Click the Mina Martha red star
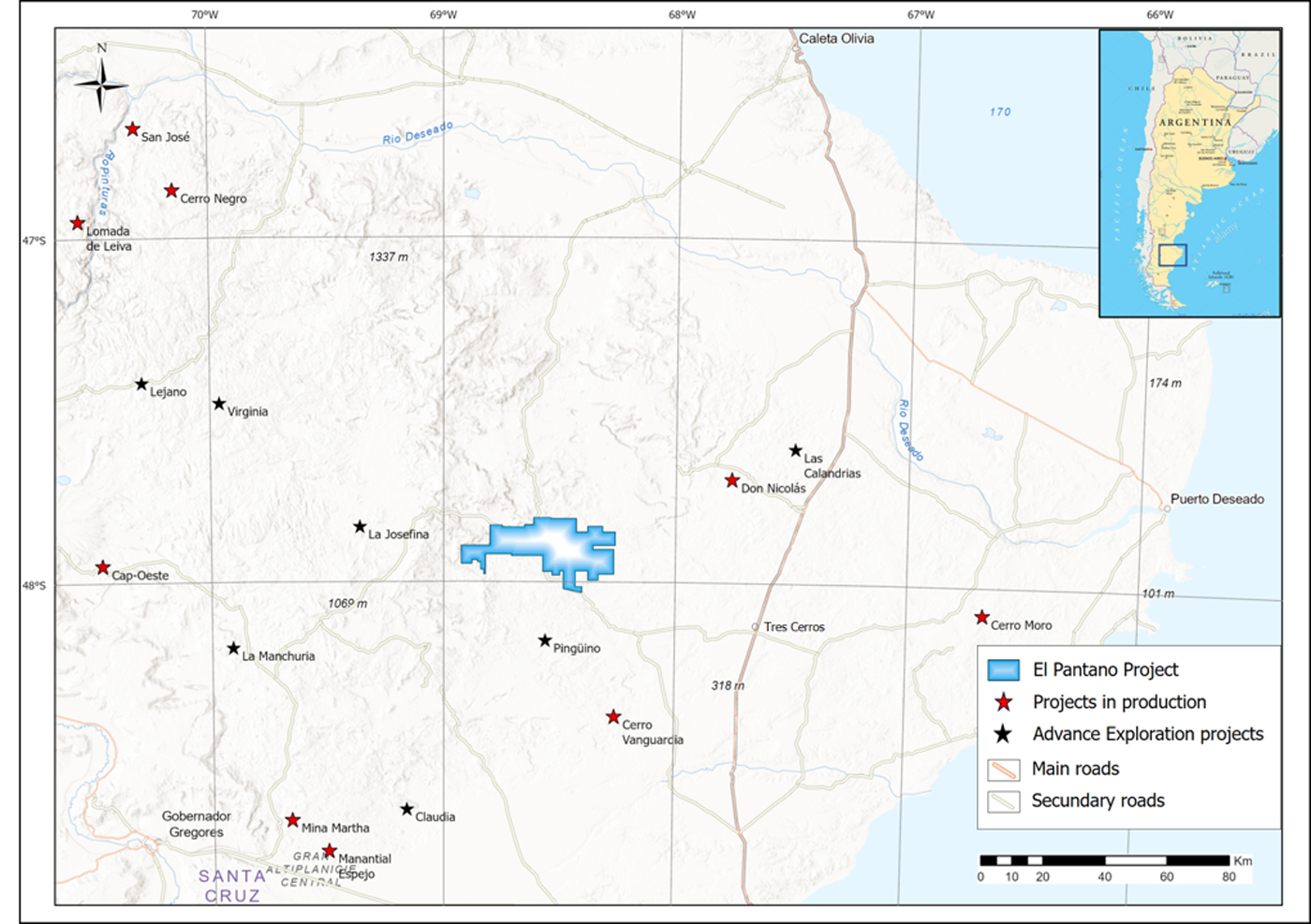This screenshot has height=924, width=1311. pos(293,821)
